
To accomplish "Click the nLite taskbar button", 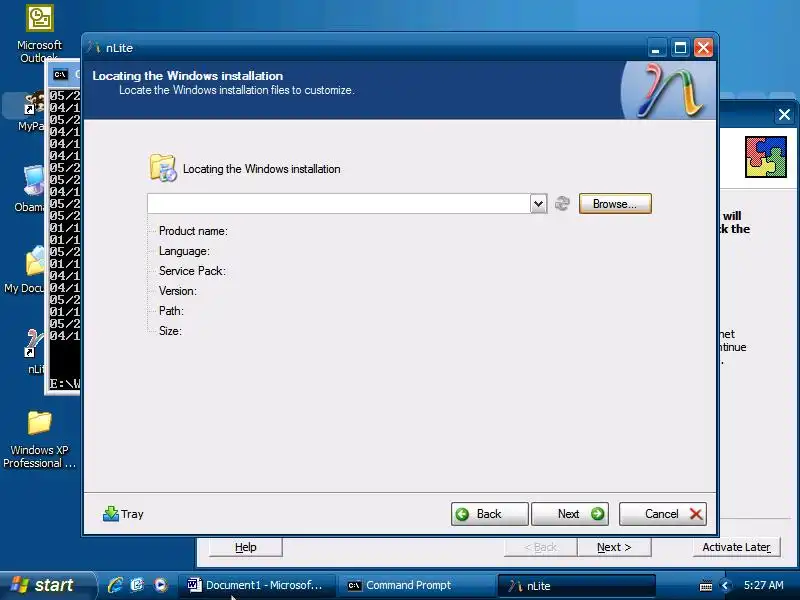I will (576, 585).
